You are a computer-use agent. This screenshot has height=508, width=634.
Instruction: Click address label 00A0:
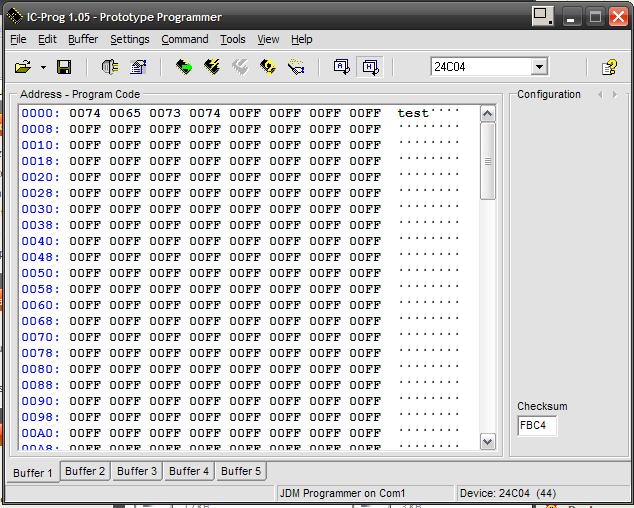click(40, 433)
